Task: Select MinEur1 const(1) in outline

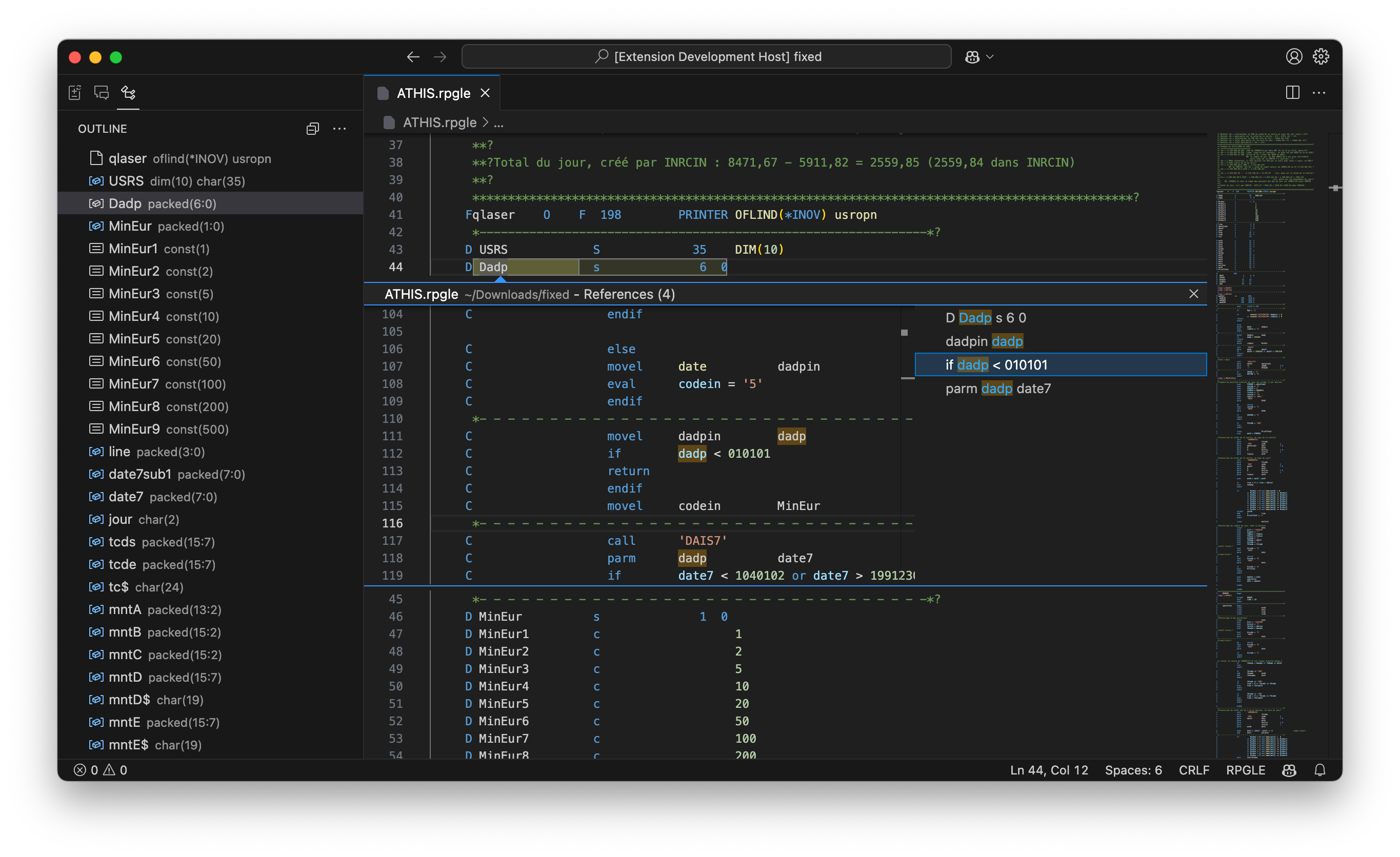Action: pyautogui.click(x=210, y=249)
